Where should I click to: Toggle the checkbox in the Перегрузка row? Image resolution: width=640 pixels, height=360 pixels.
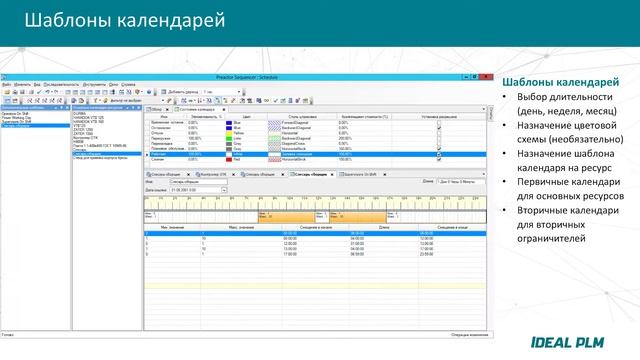point(439,138)
